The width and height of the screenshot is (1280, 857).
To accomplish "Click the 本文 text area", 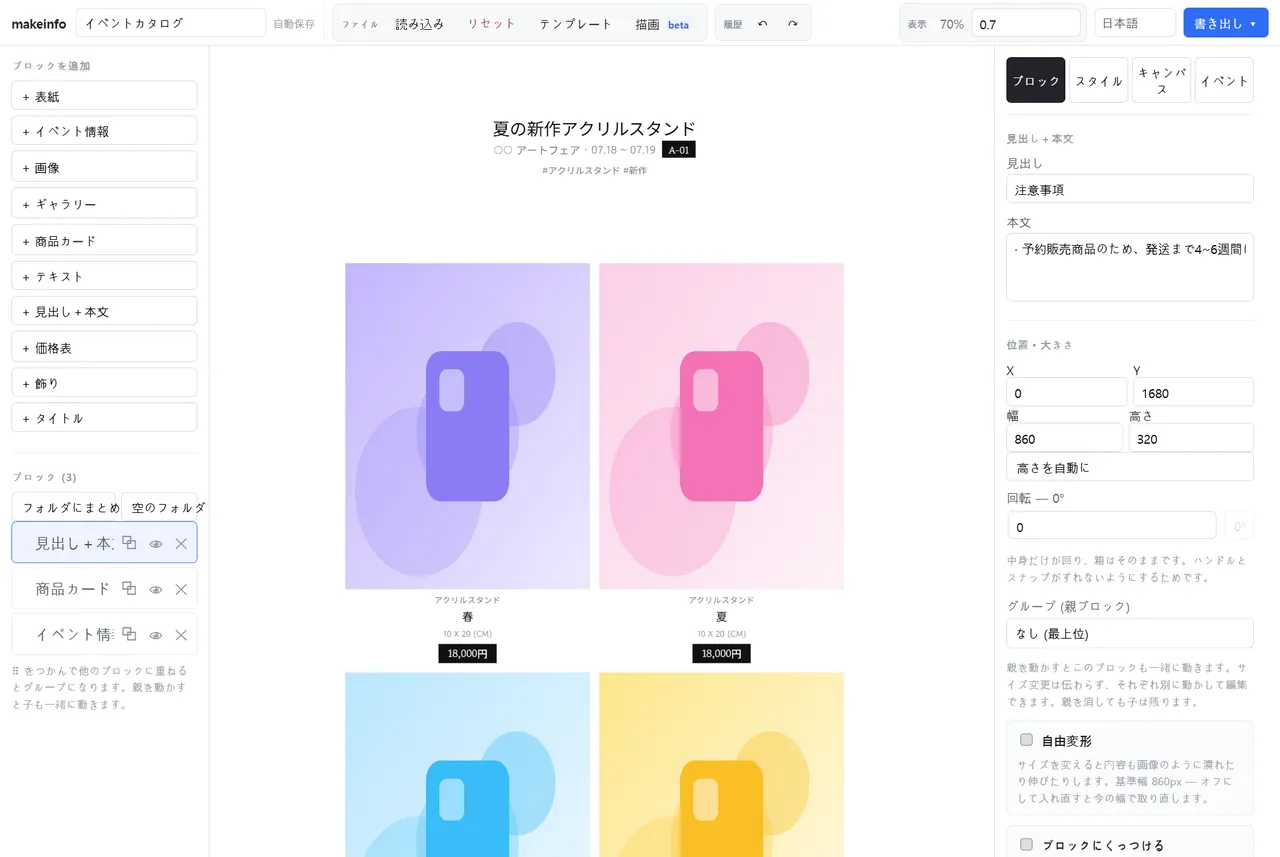I will (1130, 268).
